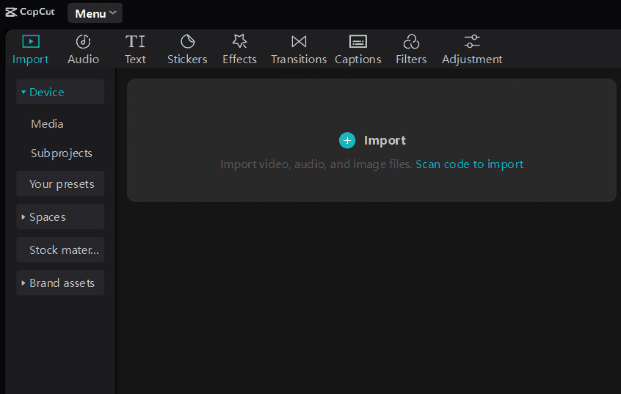This screenshot has height=394, width=621.
Task: Select the Text tool TI icon
Action: click(x=135, y=42)
